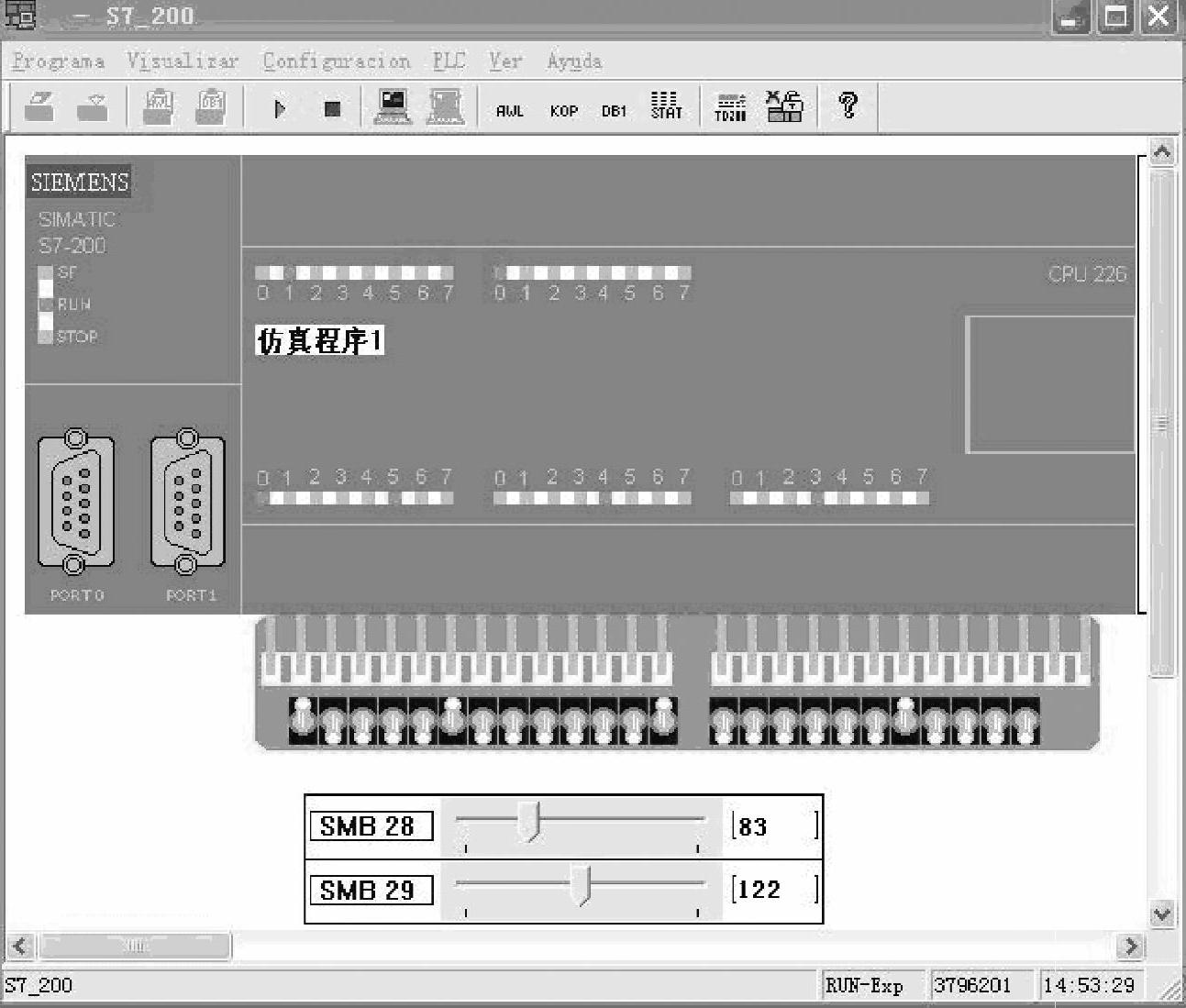
Task: Click the help question mark icon
Action: [x=848, y=106]
